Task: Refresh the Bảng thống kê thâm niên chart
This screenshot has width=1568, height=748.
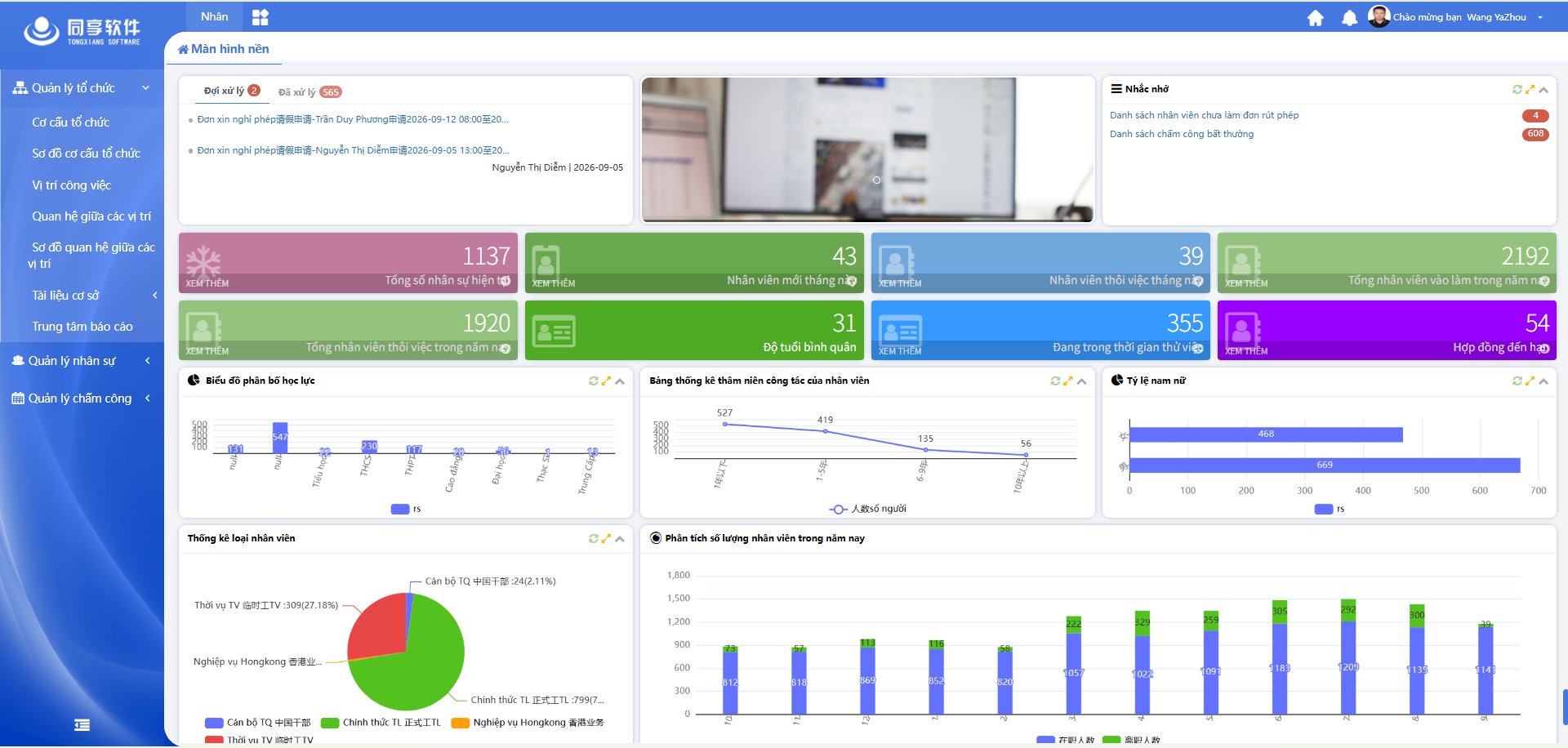Action: click(x=1055, y=381)
